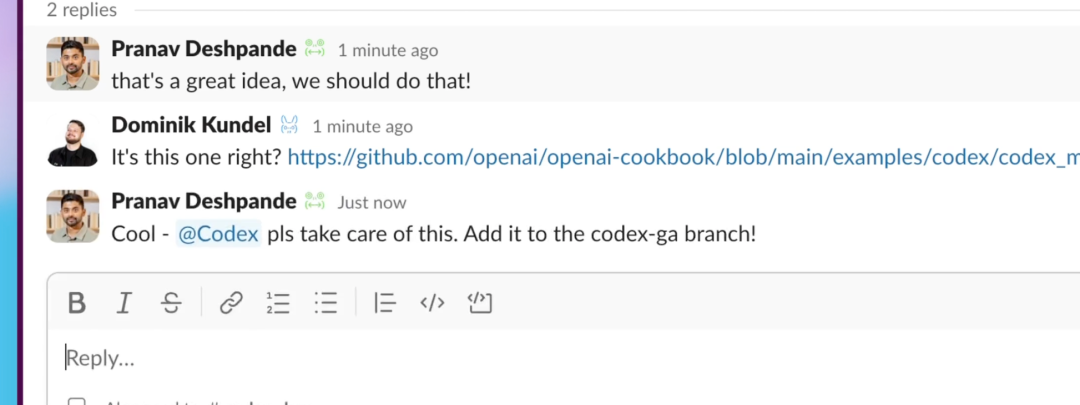Toggle blockquote formatting
1080x405 pixels.
point(385,302)
